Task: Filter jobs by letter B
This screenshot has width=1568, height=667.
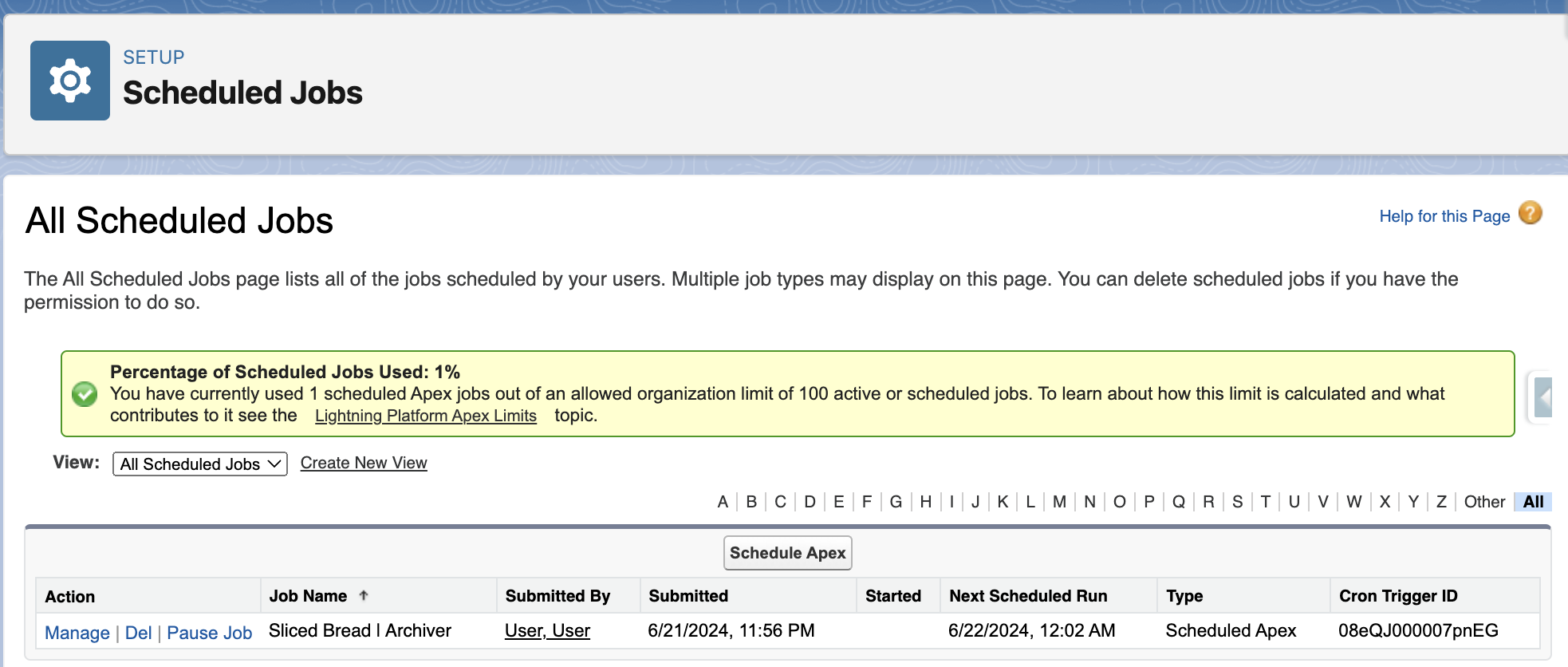Action: 751,502
